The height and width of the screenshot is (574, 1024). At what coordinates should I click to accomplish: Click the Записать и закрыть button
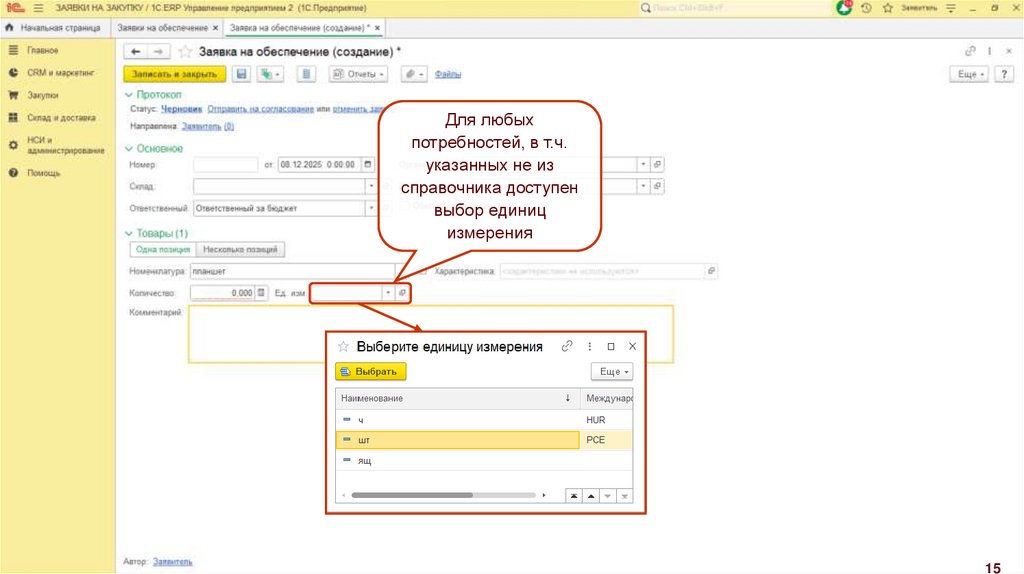point(174,74)
